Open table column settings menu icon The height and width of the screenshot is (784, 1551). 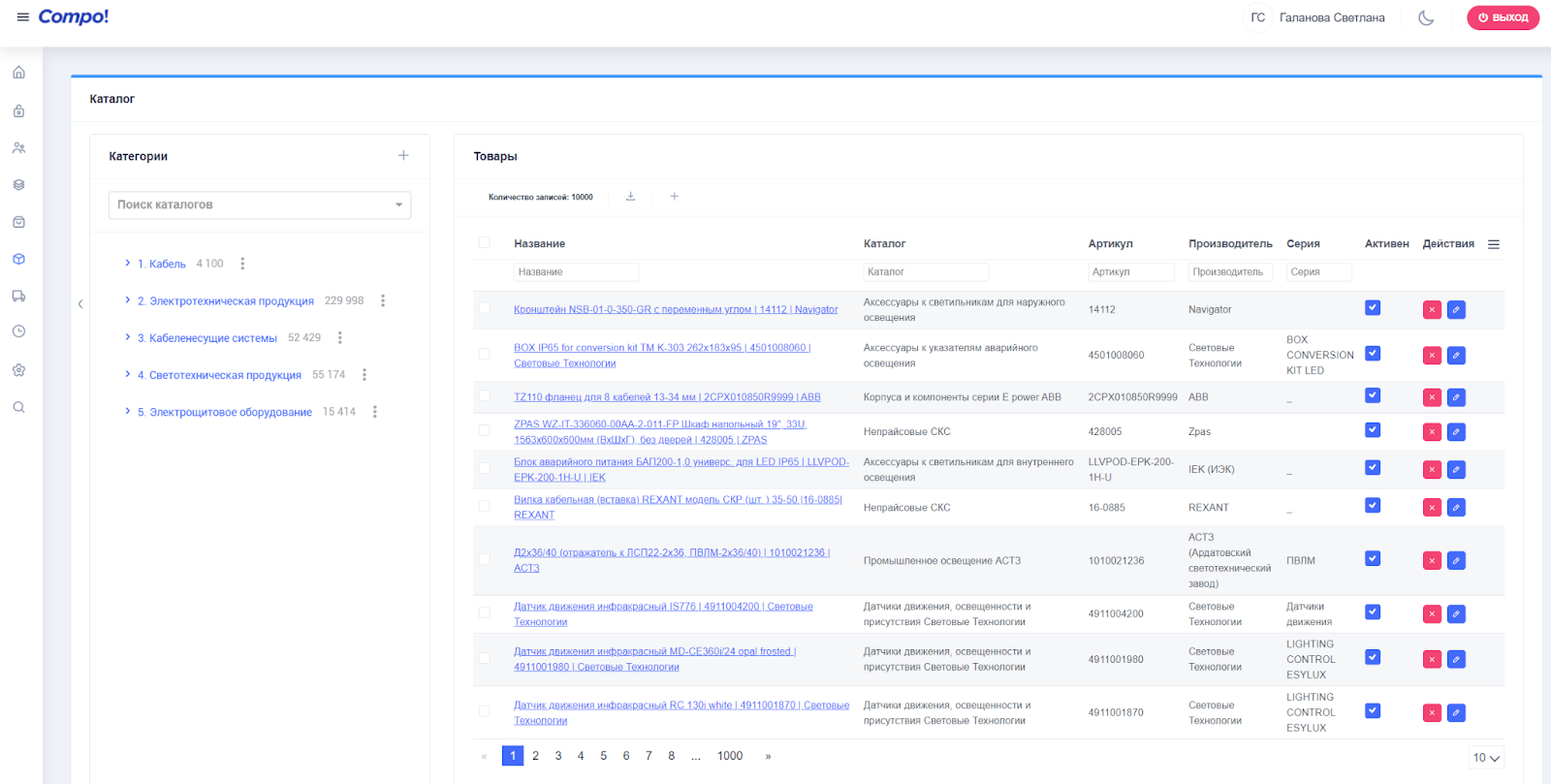tap(1494, 244)
